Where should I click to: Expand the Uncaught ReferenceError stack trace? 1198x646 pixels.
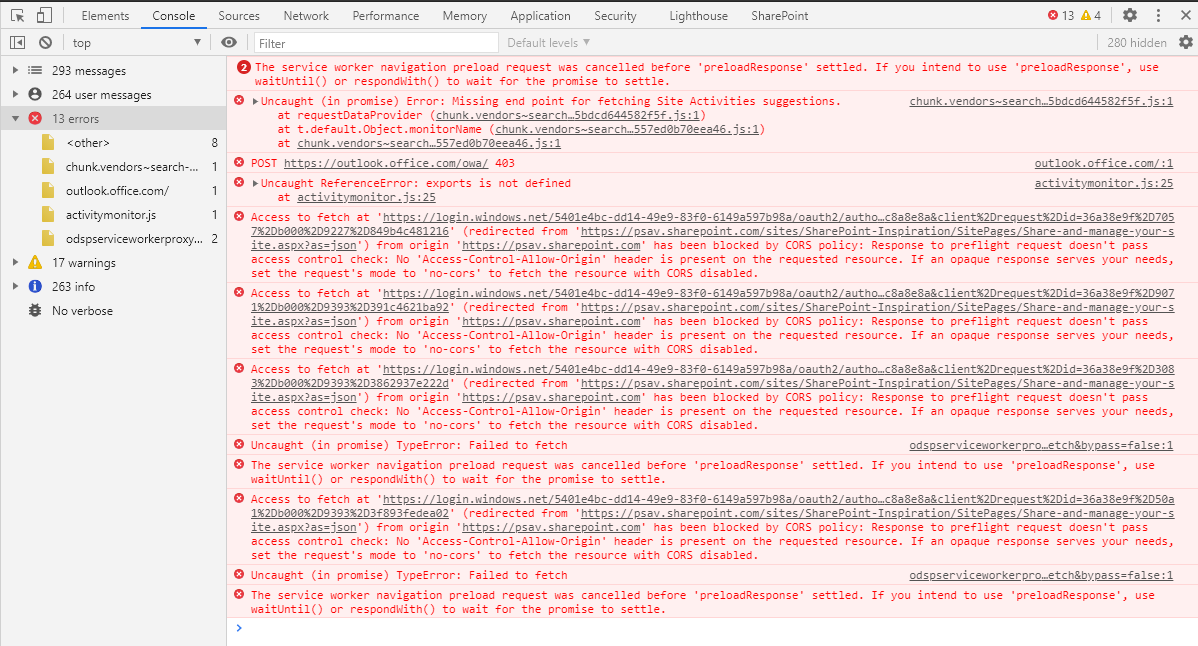(253, 182)
